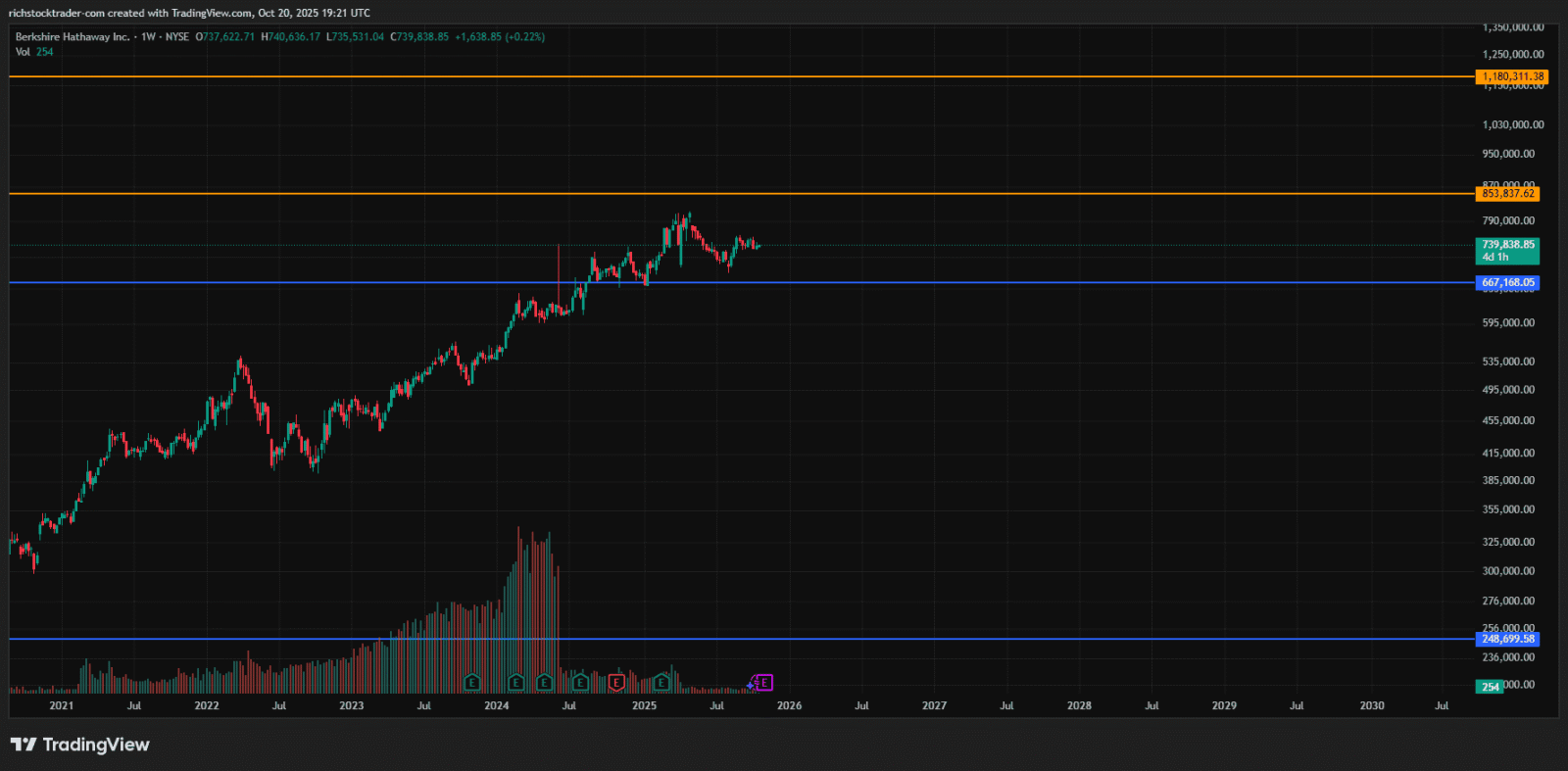Open the first green earnings marker after 2024
This screenshot has width=1568, height=771.
(x=516, y=683)
